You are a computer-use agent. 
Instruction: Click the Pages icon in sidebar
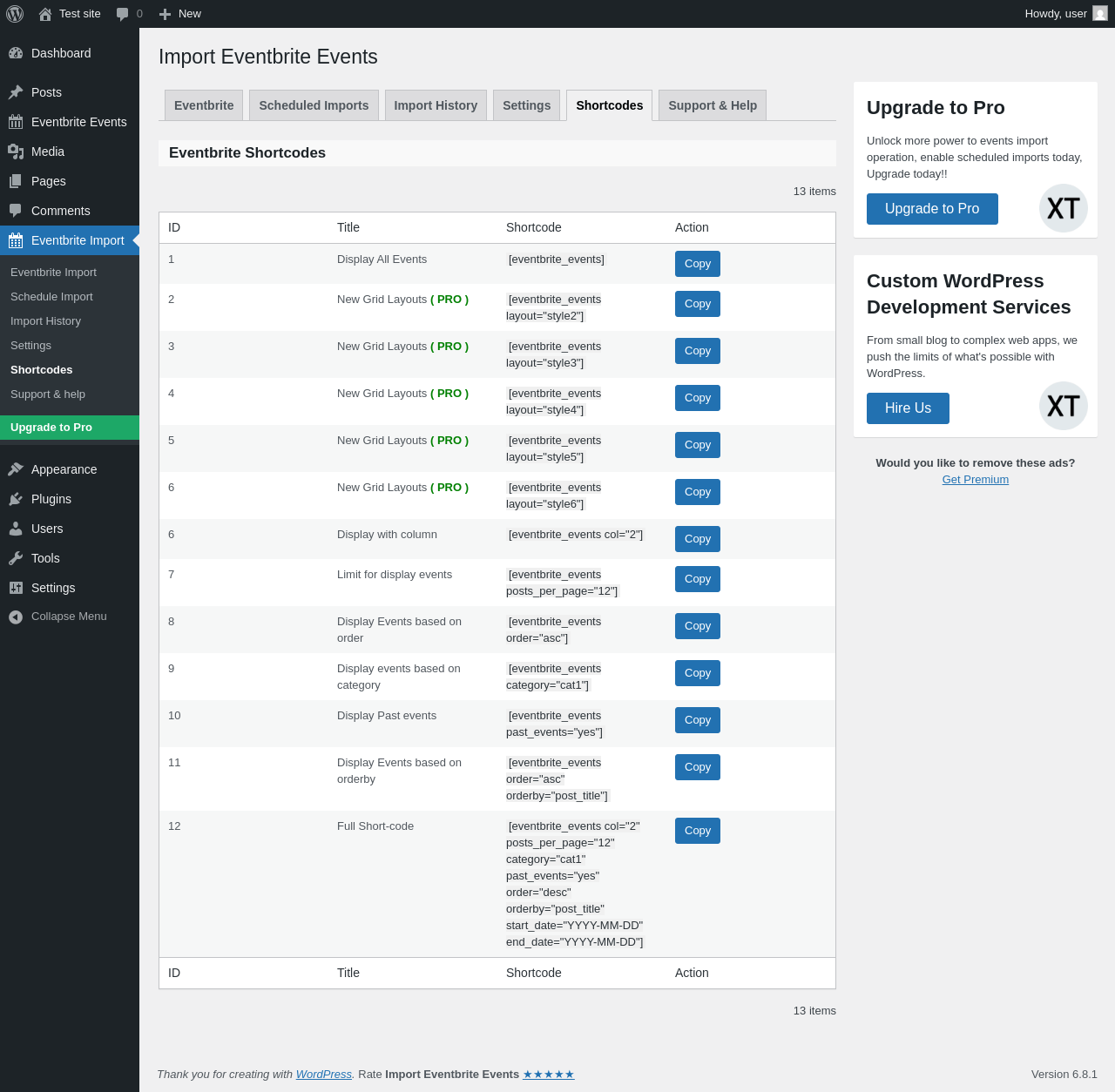[x=16, y=181]
